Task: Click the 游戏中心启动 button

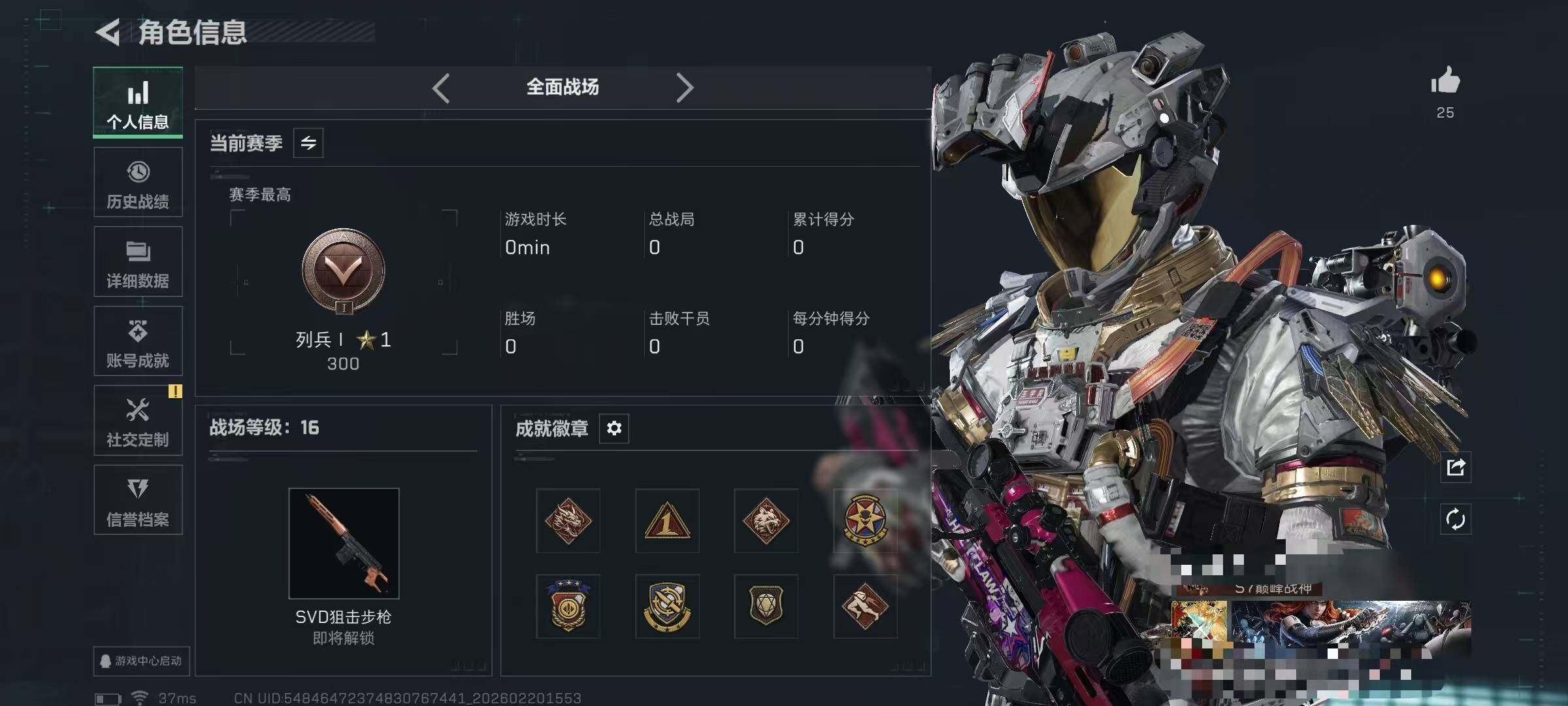Action: click(x=141, y=661)
